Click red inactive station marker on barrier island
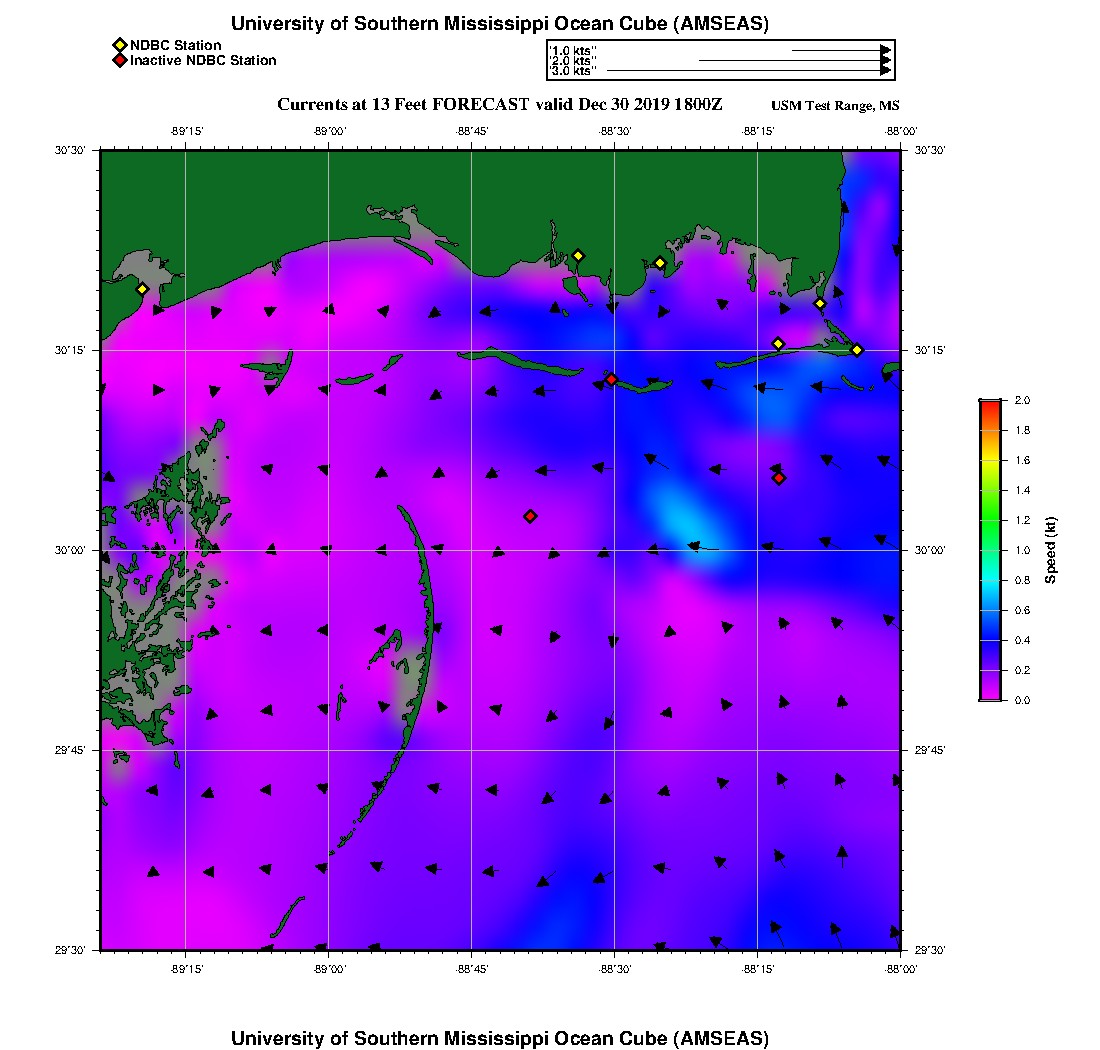 pyautogui.click(x=611, y=379)
